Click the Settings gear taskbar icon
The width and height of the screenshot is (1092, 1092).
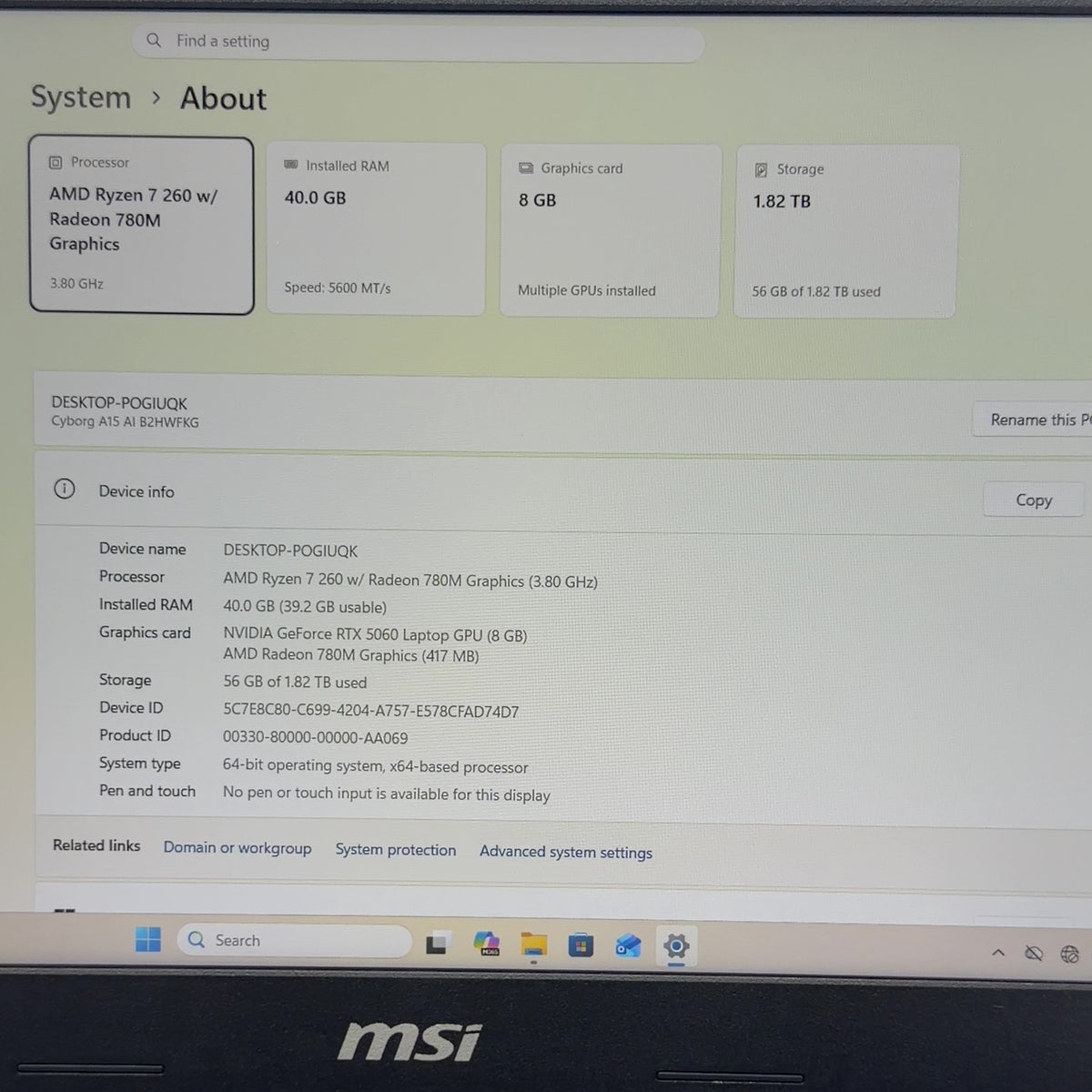tap(675, 946)
